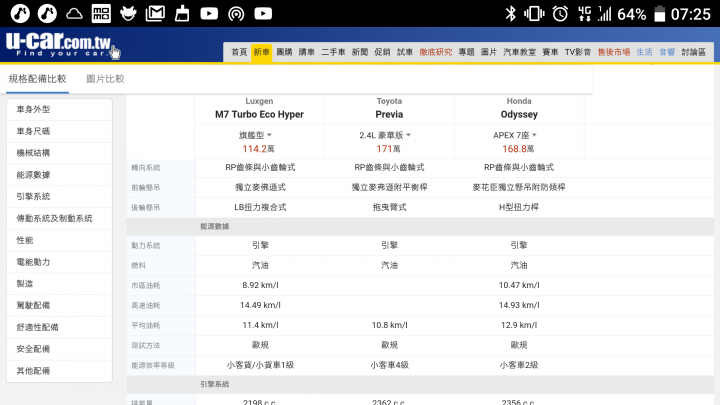Tap the cat face notification icon
Screen dimensions: 720x405
[128, 14]
